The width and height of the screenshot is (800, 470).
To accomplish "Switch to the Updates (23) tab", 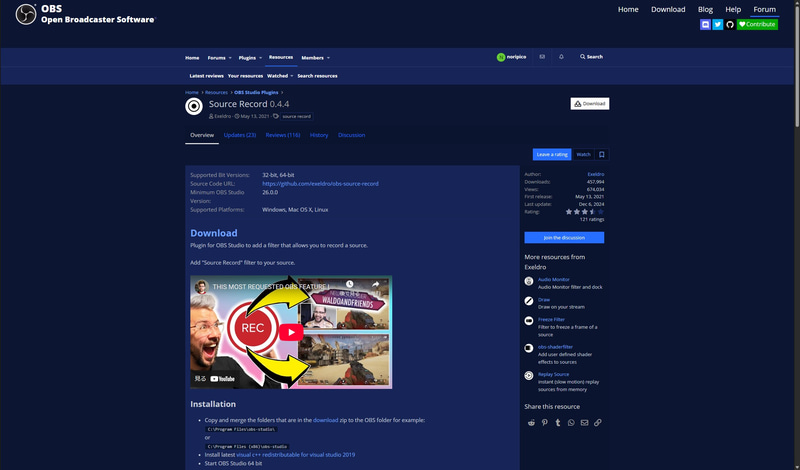I will coord(240,135).
